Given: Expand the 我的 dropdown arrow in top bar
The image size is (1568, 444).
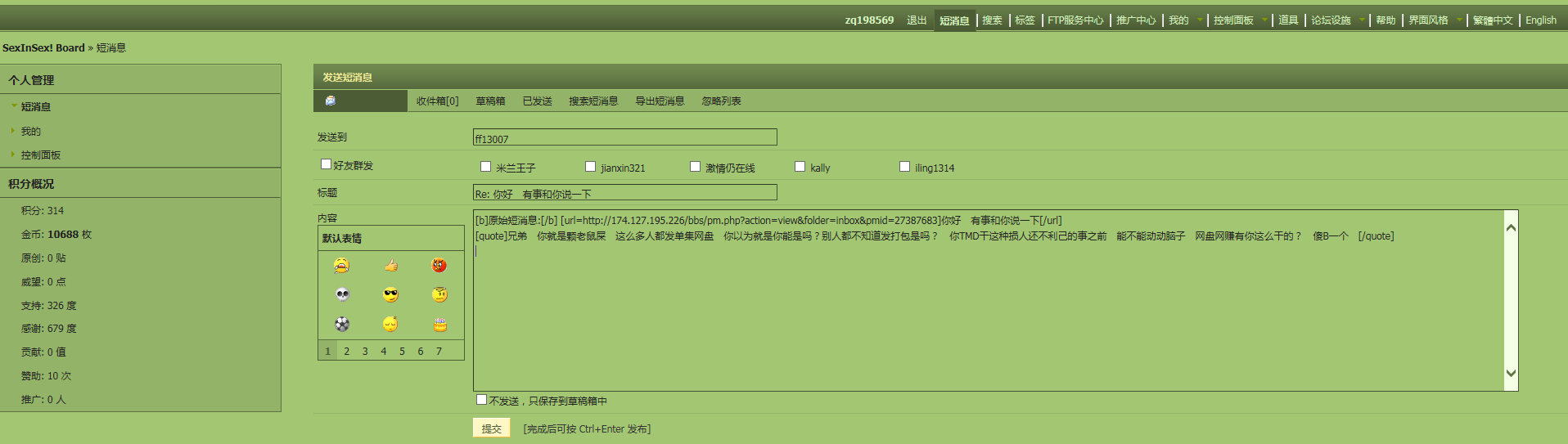Looking at the screenshot, I should coord(1200,20).
